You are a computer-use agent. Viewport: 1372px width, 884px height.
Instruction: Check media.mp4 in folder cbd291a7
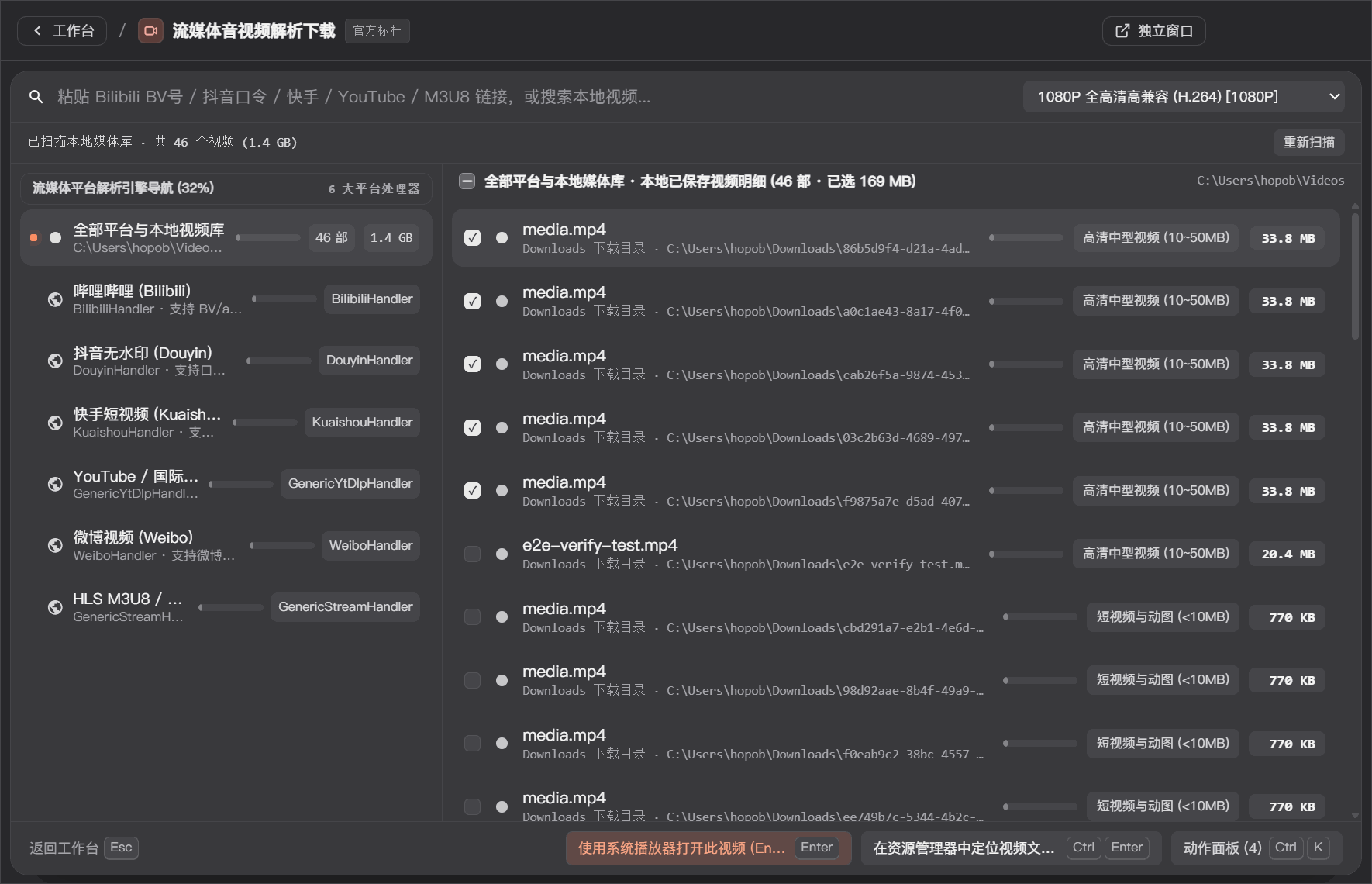[472, 617]
